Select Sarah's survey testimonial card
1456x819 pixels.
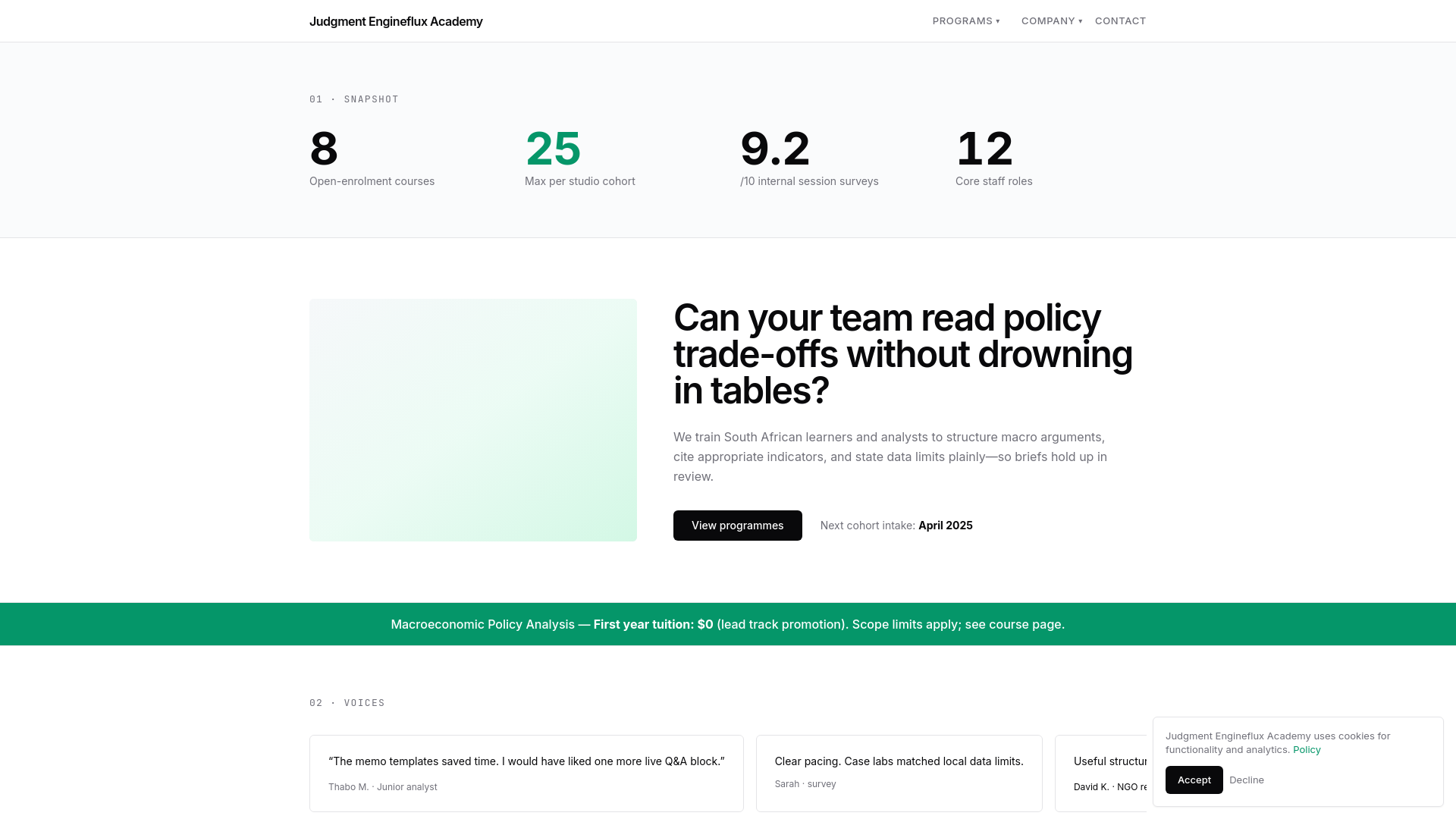click(x=899, y=773)
